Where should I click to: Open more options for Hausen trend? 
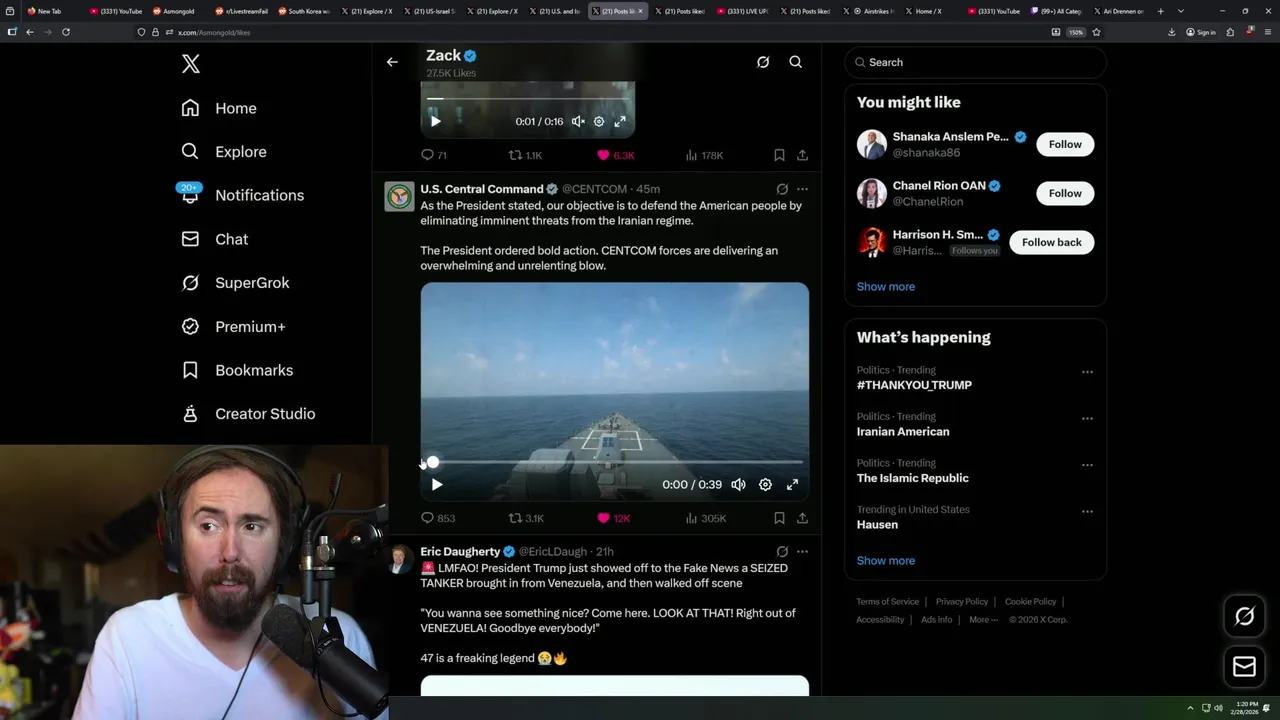click(x=1087, y=511)
